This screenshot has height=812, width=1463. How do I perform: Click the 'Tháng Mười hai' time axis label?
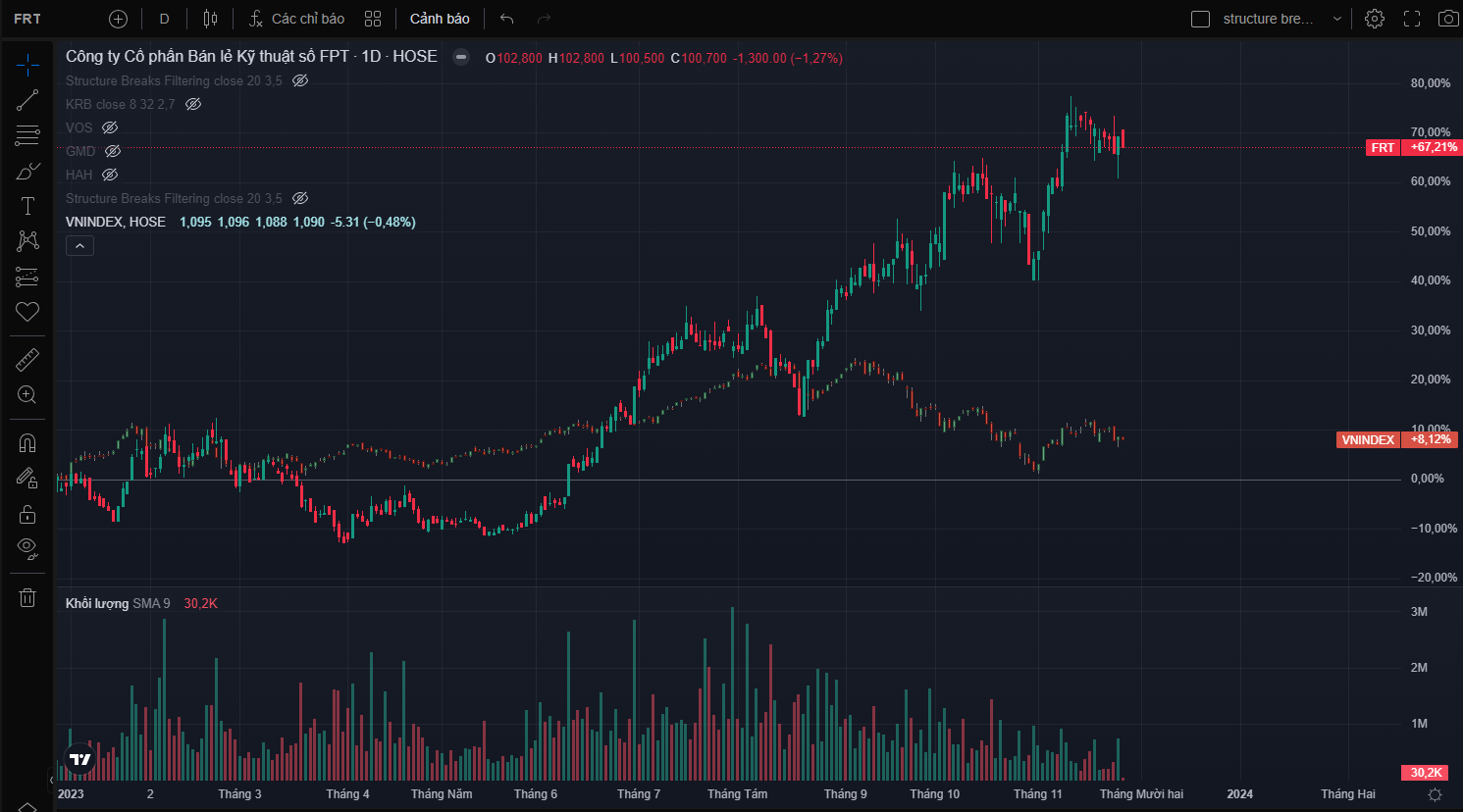tap(1141, 794)
